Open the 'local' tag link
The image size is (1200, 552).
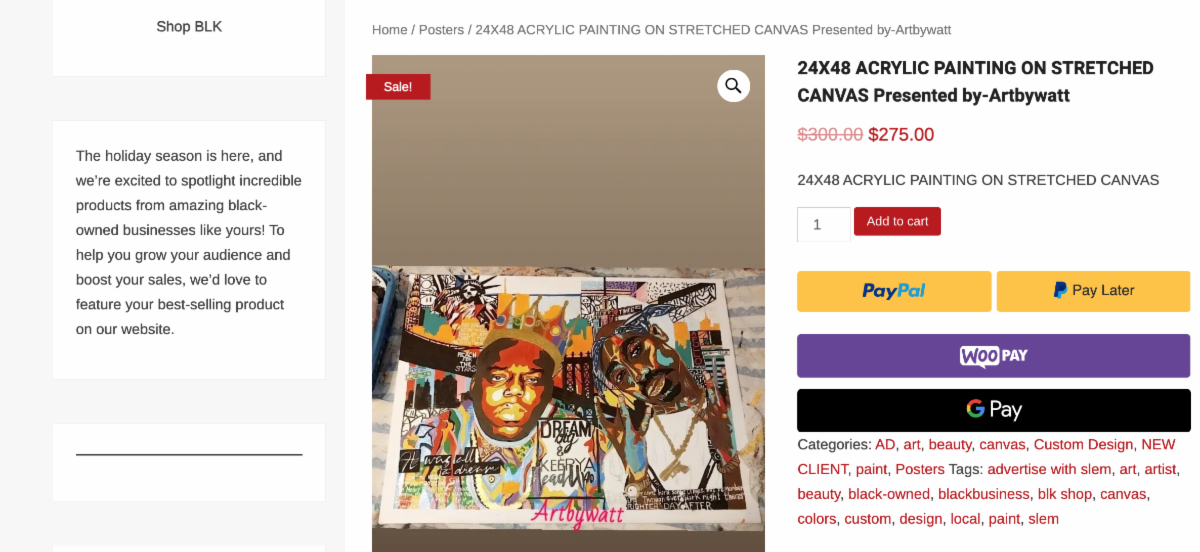pyautogui.click(x=965, y=519)
